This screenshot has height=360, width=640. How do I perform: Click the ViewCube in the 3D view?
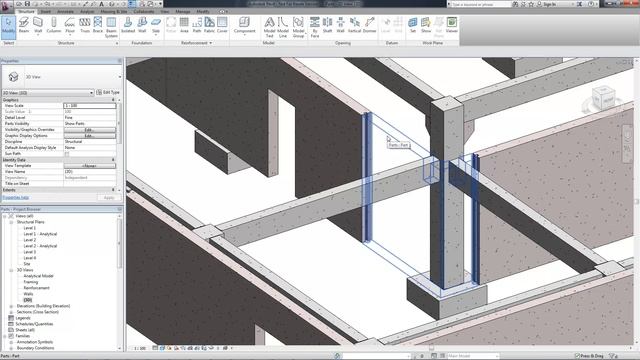603,98
